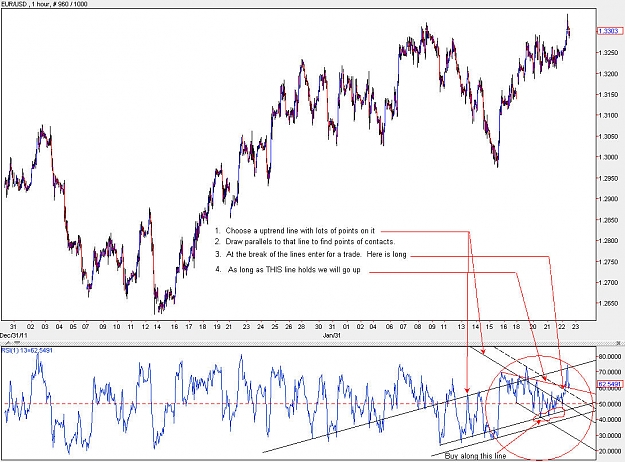Click the 1.3050 price axis label
The height and width of the screenshot is (462, 625).
(x=609, y=136)
